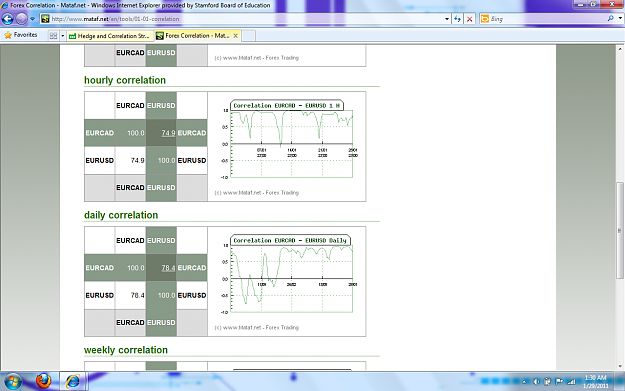Image resolution: width=625 pixels, height=391 pixels.
Task: Click the page scrollbar up arrow
Action: (x=620, y=49)
